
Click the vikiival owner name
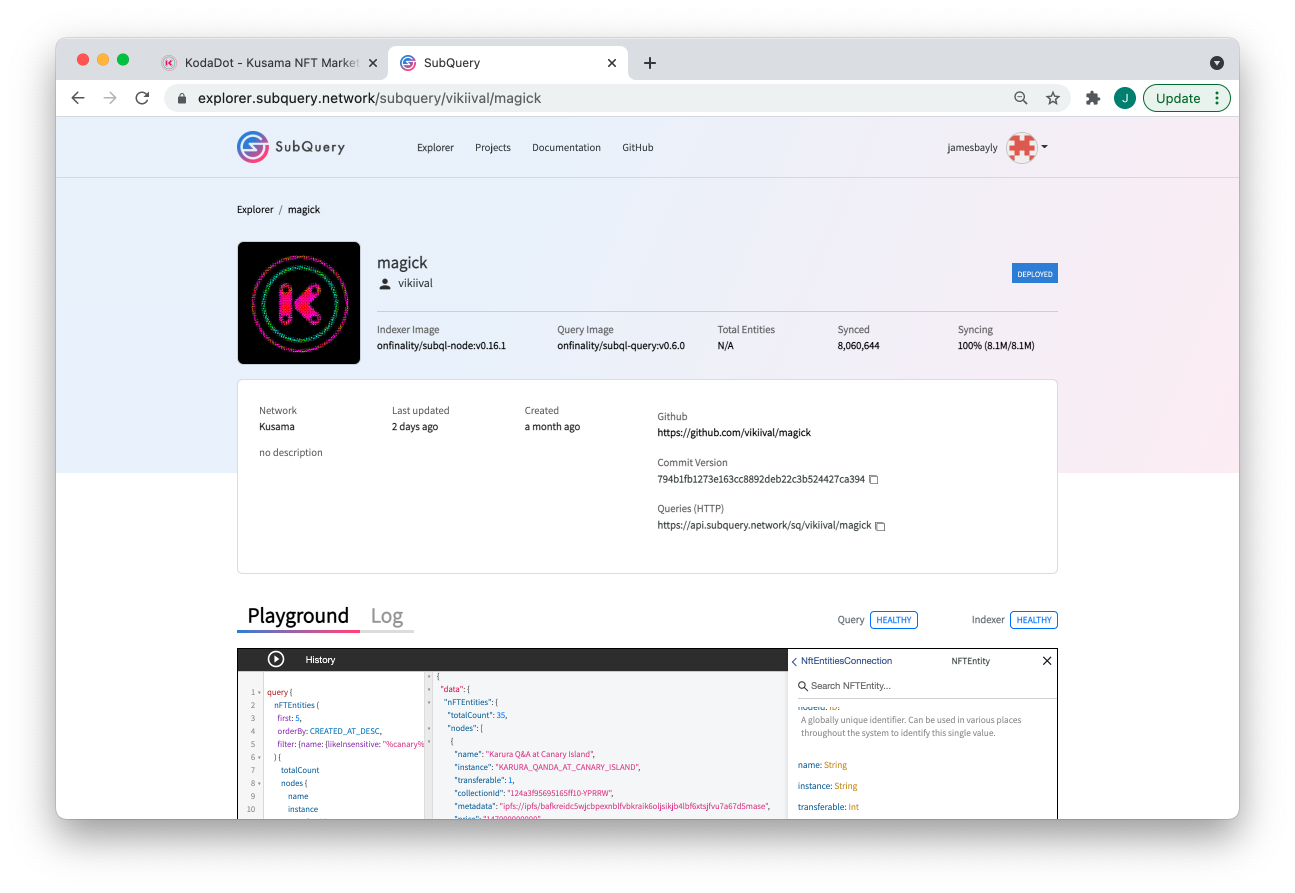pyautogui.click(x=415, y=284)
